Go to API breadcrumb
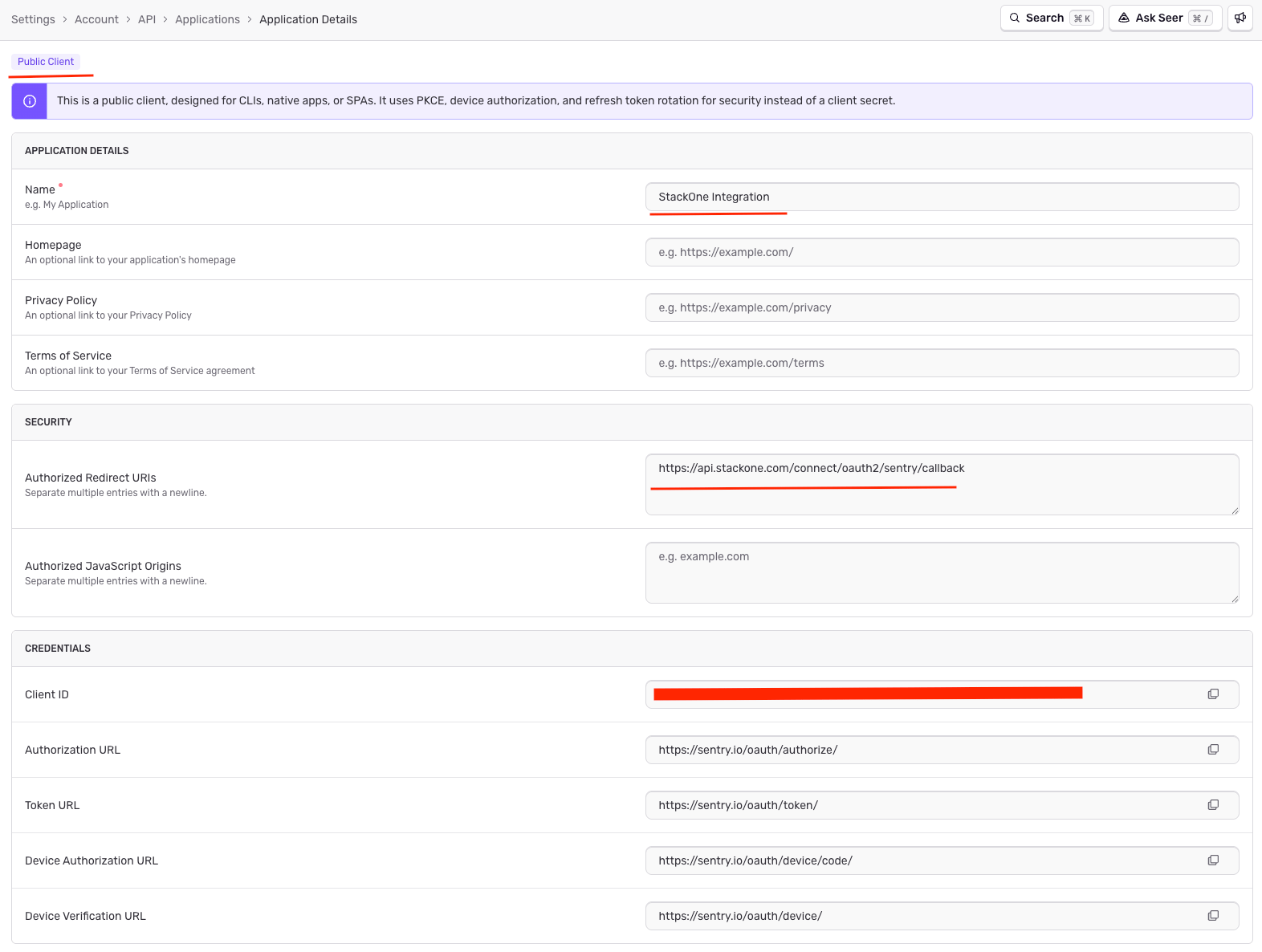This screenshot has width=1262, height=952. pos(147,19)
